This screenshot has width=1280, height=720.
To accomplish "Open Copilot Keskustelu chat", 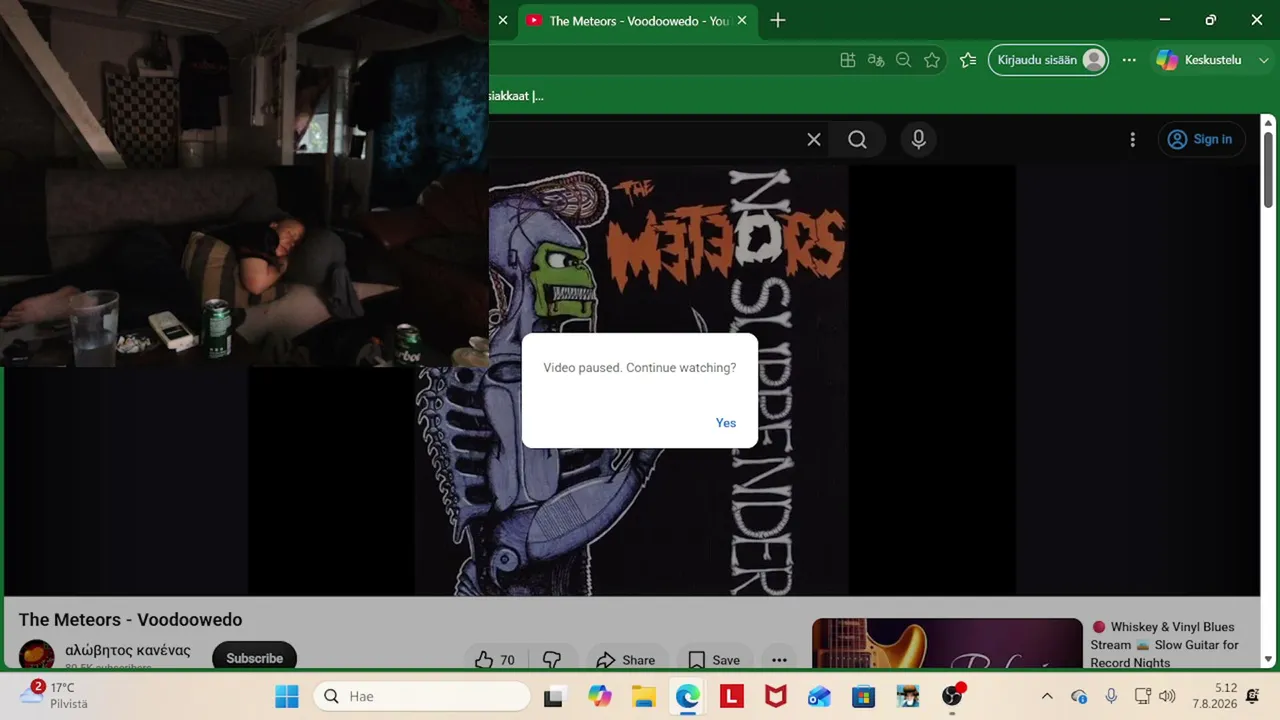I will coord(1200,60).
